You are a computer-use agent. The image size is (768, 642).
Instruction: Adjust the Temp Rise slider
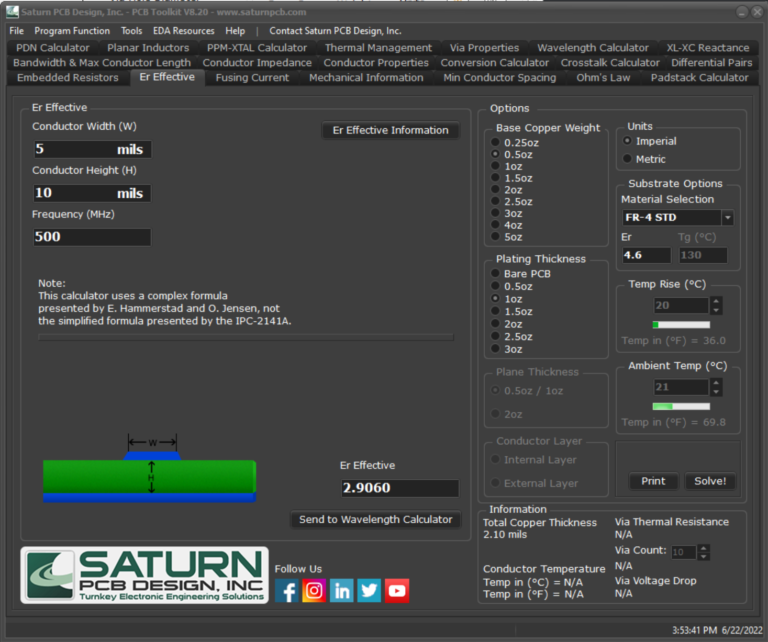pos(681,325)
